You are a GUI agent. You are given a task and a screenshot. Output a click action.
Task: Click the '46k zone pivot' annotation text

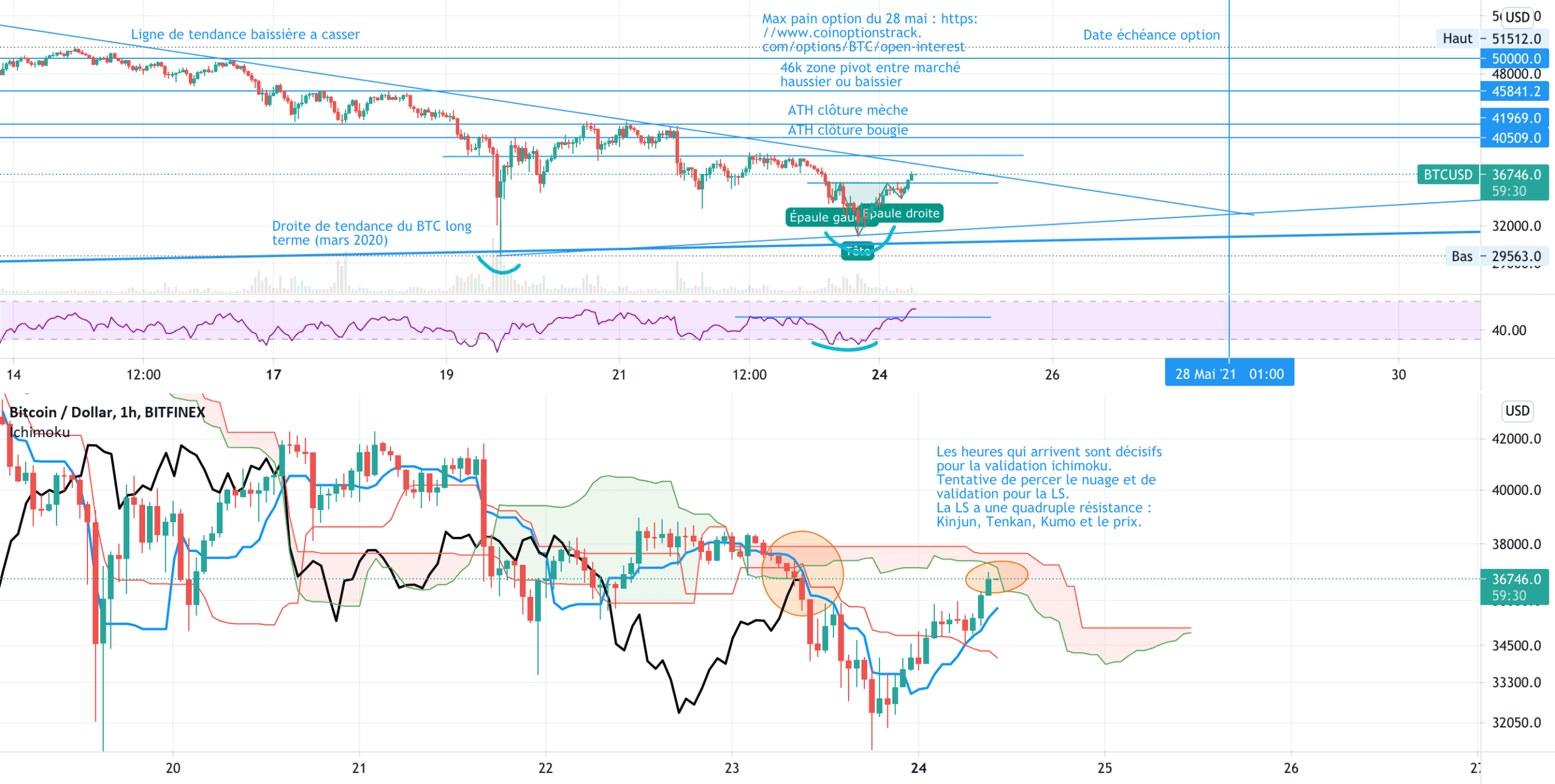[870, 75]
